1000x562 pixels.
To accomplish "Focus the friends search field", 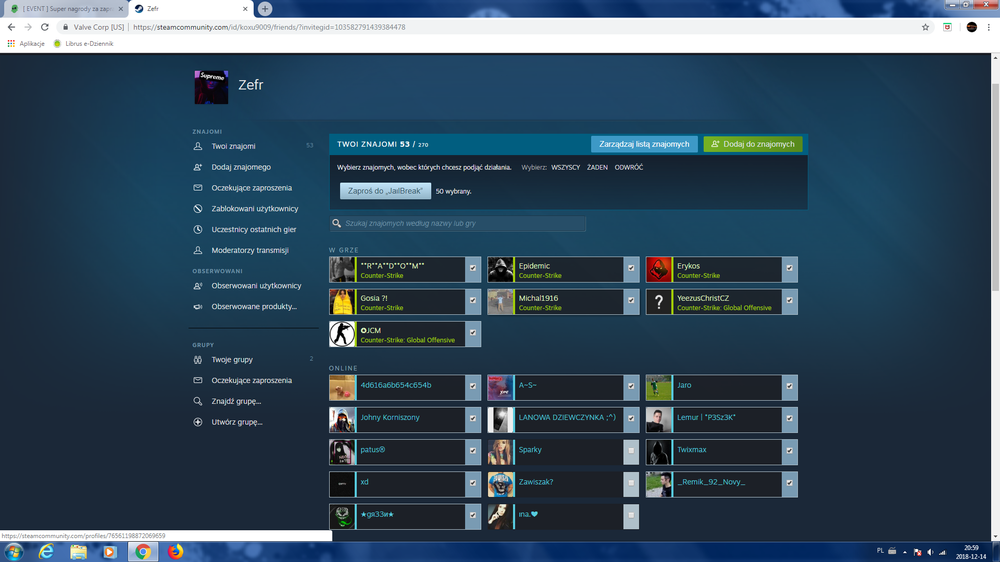I will coord(458,223).
